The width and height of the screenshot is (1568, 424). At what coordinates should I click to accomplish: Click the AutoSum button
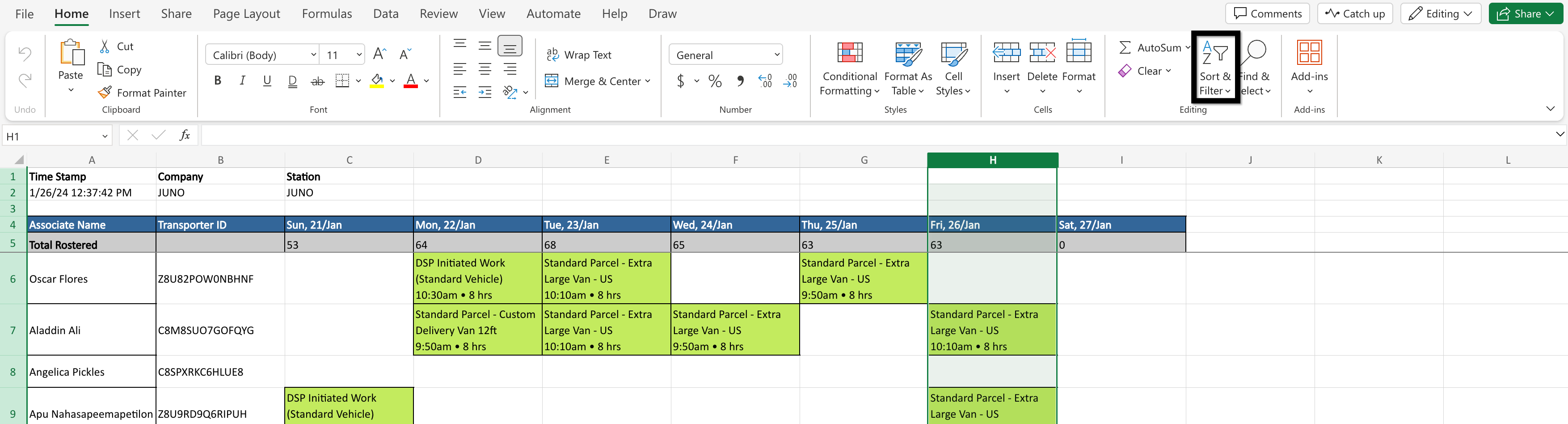point(1151,47)
